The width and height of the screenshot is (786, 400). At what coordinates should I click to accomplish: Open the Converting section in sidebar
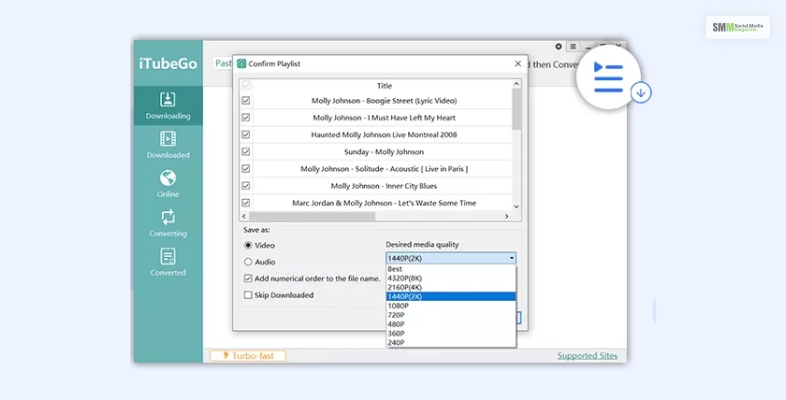(168, 223)
